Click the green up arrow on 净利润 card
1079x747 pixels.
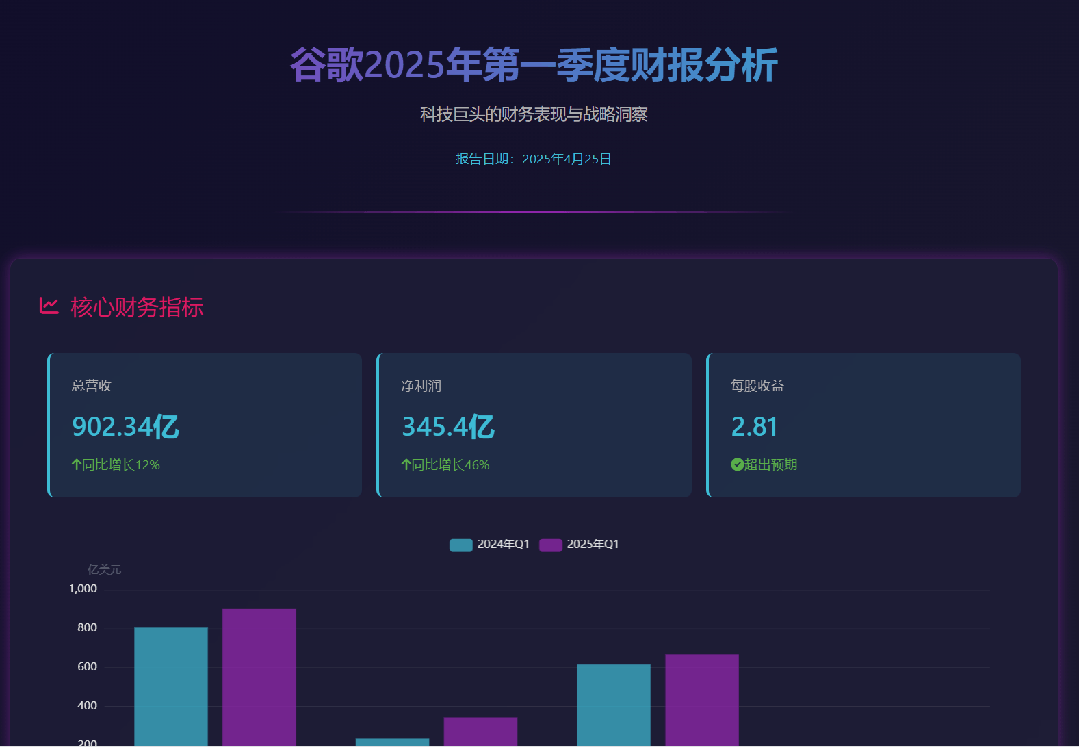click(x=407, y=464)
